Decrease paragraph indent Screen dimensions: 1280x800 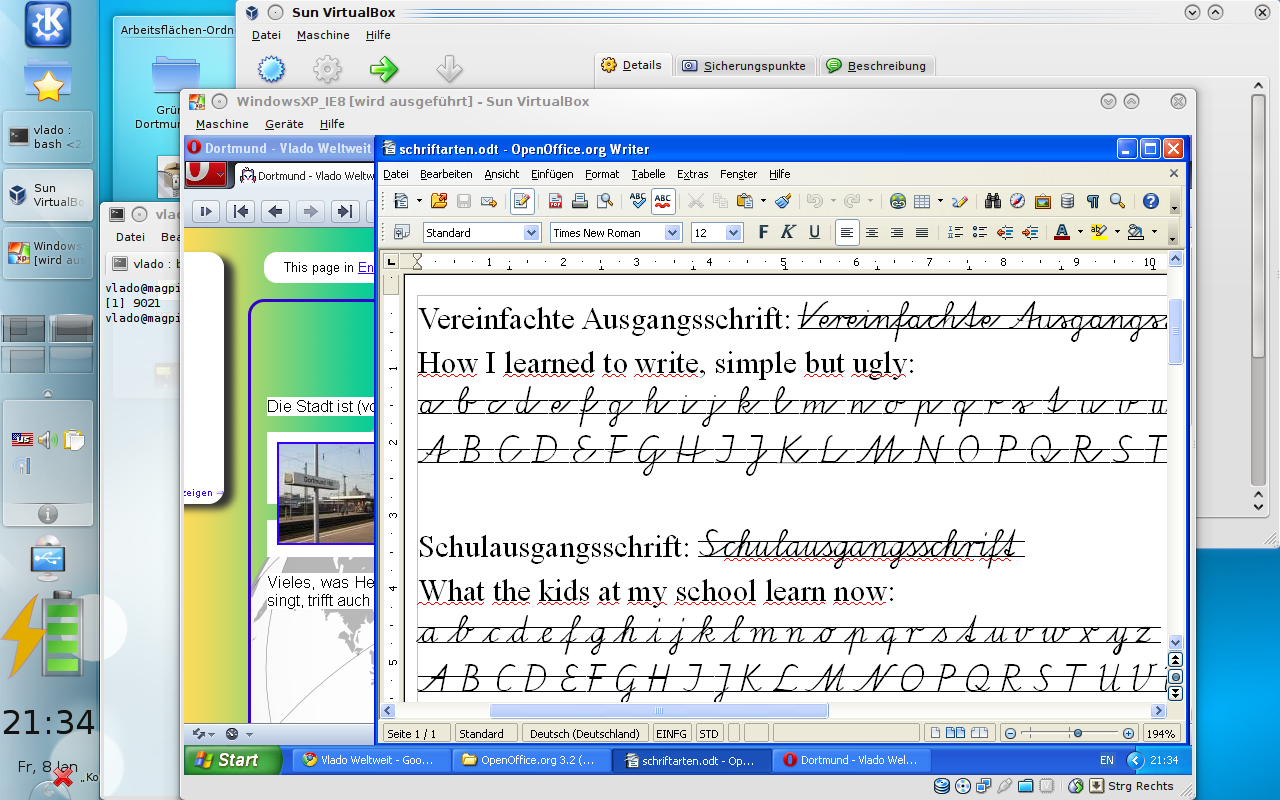1005,232
